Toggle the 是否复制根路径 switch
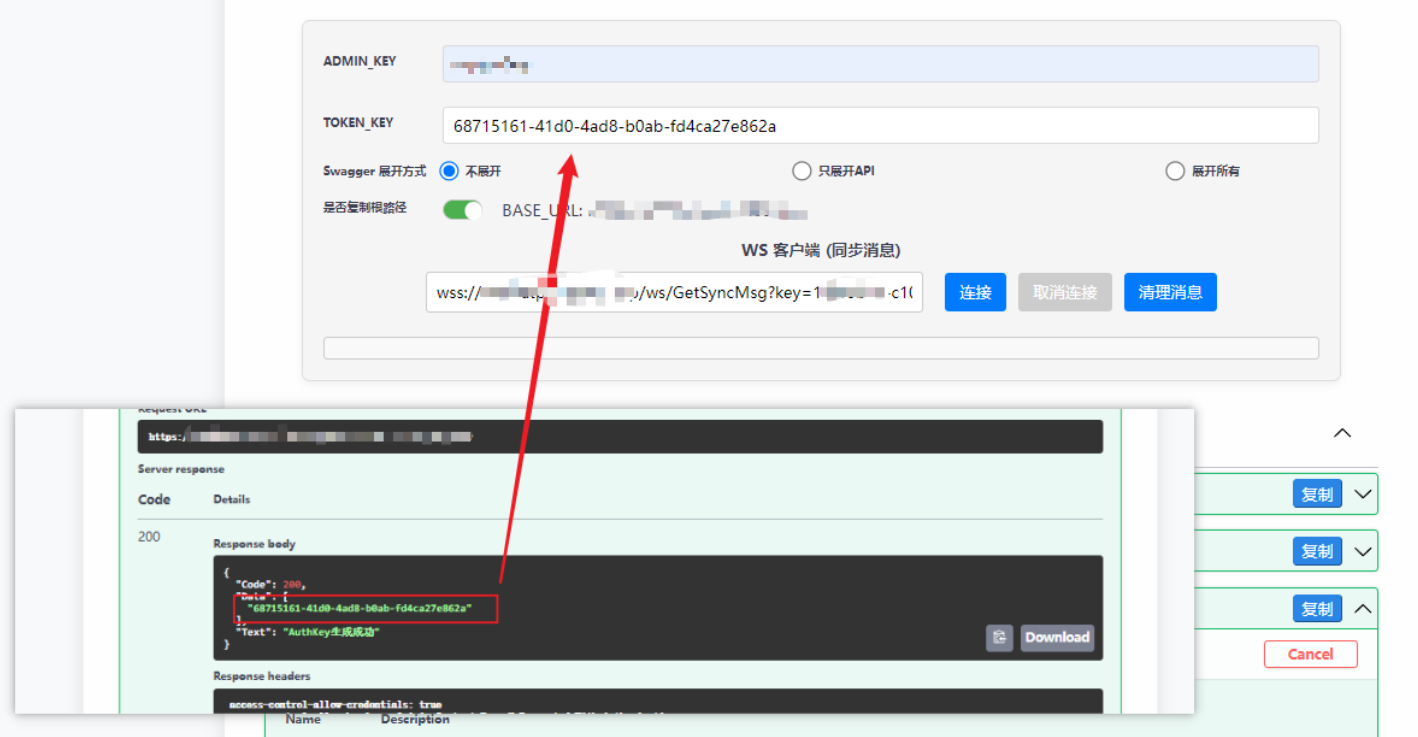 coord(462,210)
